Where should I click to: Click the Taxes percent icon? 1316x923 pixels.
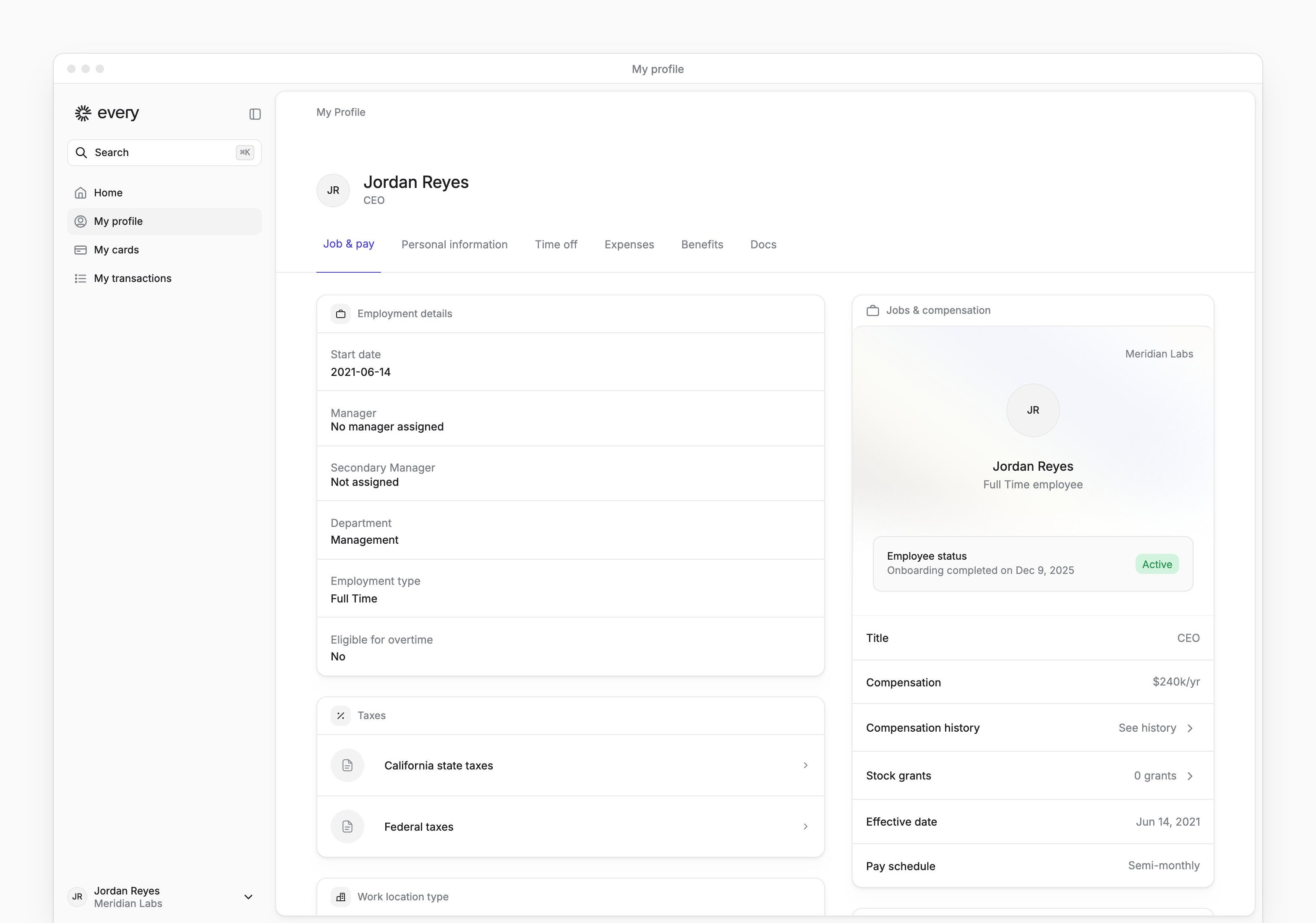click(340, 716)
